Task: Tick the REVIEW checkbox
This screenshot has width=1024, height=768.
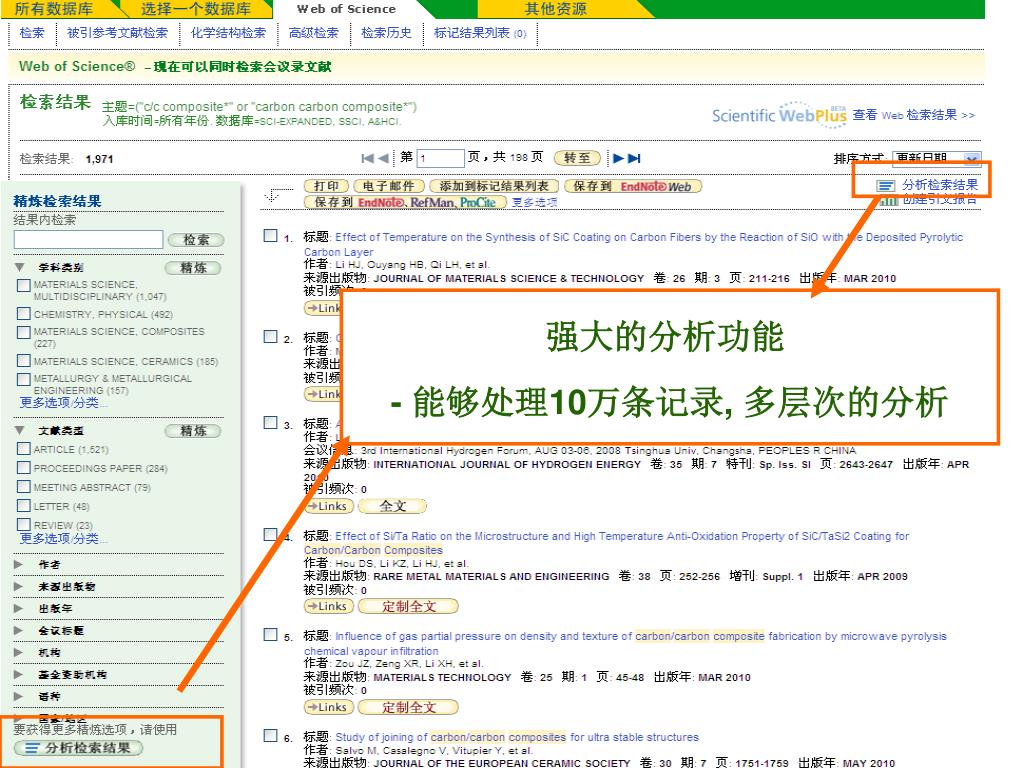Action: point(24,524)
